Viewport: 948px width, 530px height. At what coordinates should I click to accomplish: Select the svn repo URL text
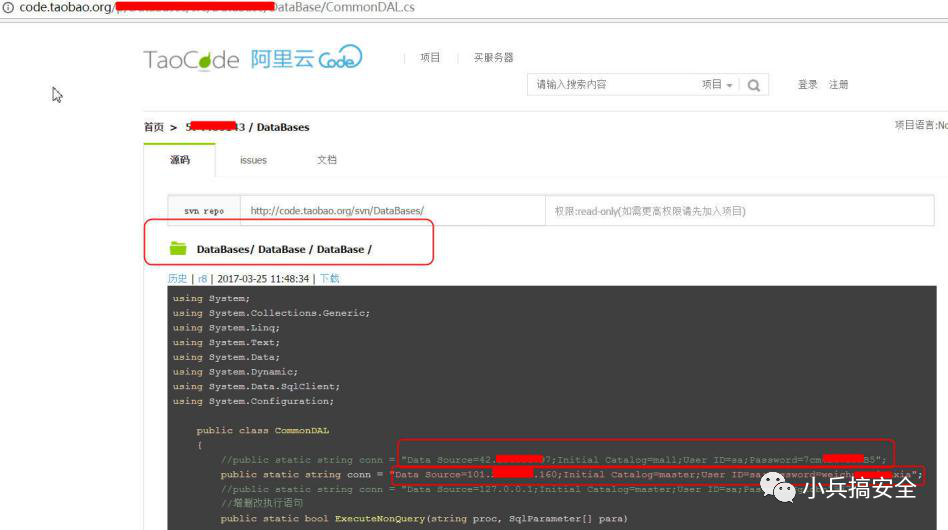[337, 211]
